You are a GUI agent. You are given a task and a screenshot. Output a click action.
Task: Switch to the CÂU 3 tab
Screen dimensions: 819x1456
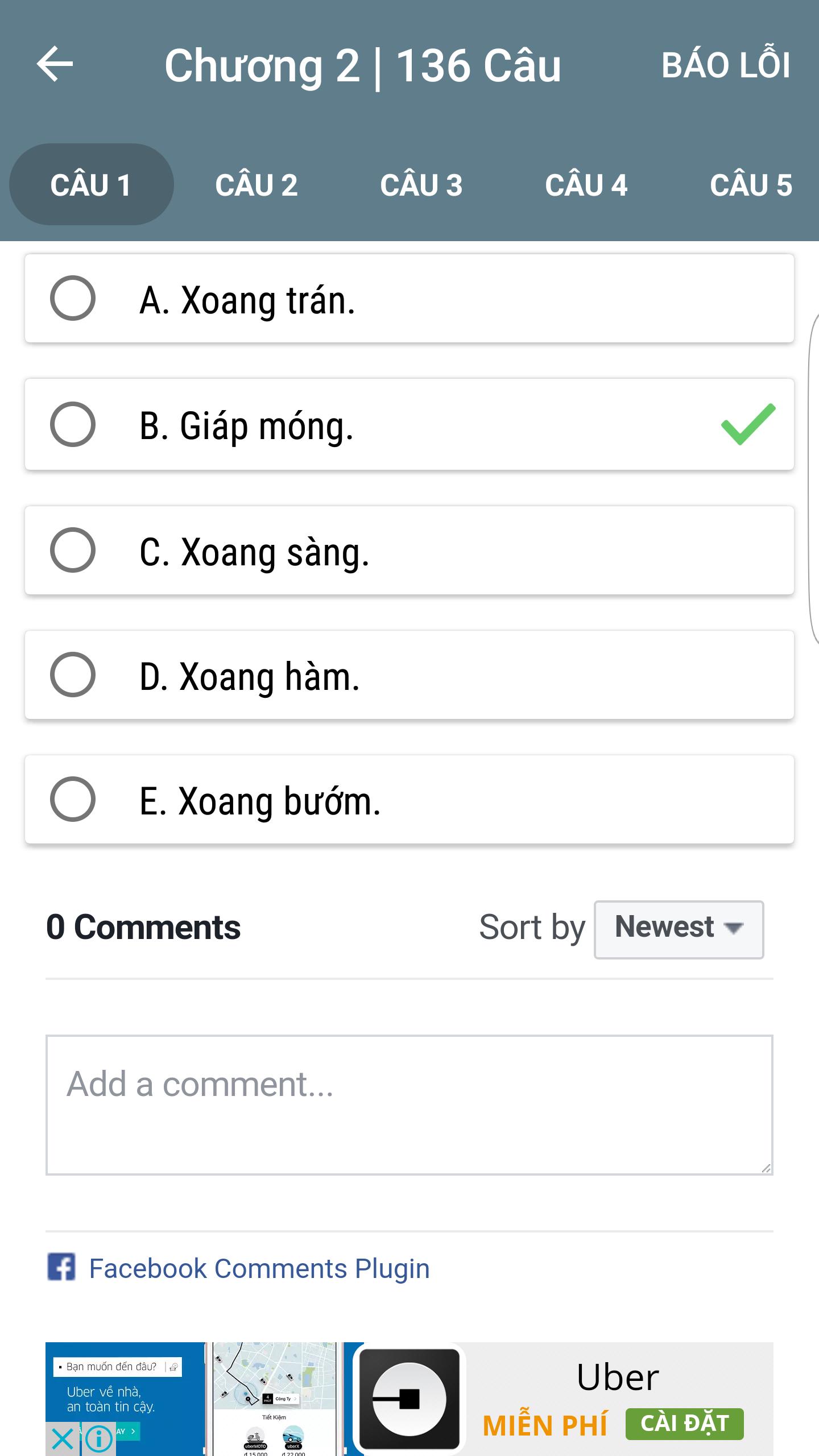pyautogui.click(x=421, y=185)
